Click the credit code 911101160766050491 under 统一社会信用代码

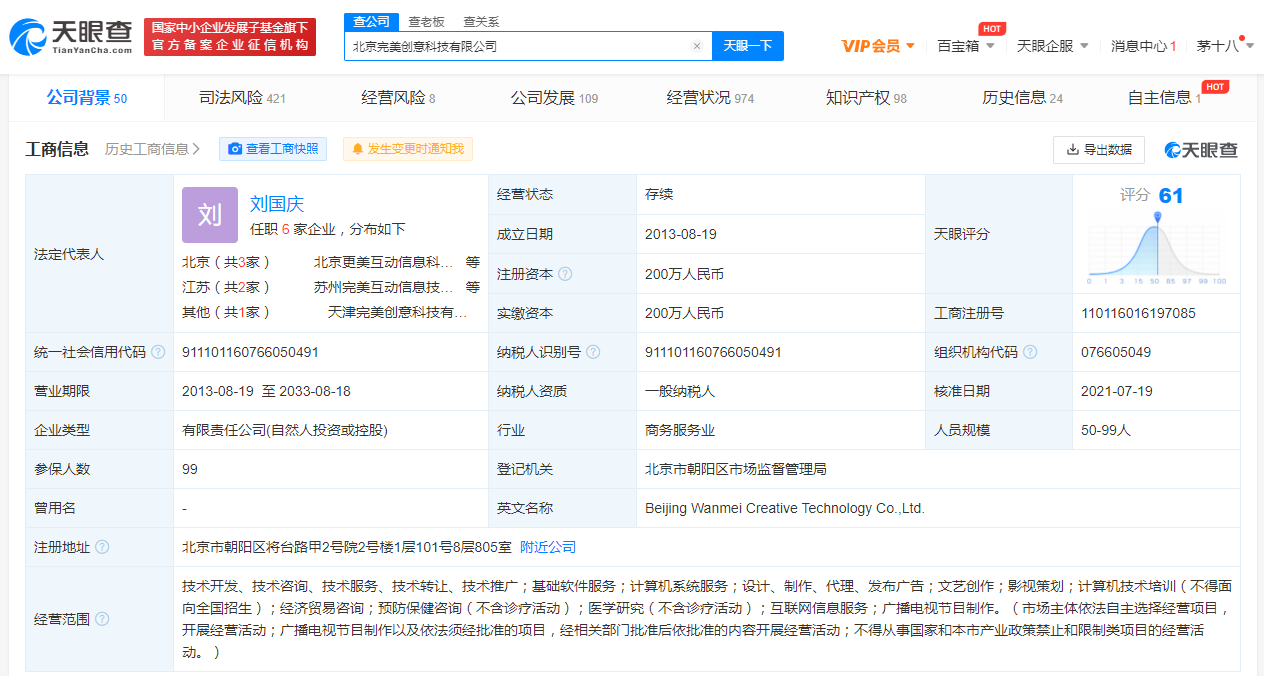coord(250,352)
